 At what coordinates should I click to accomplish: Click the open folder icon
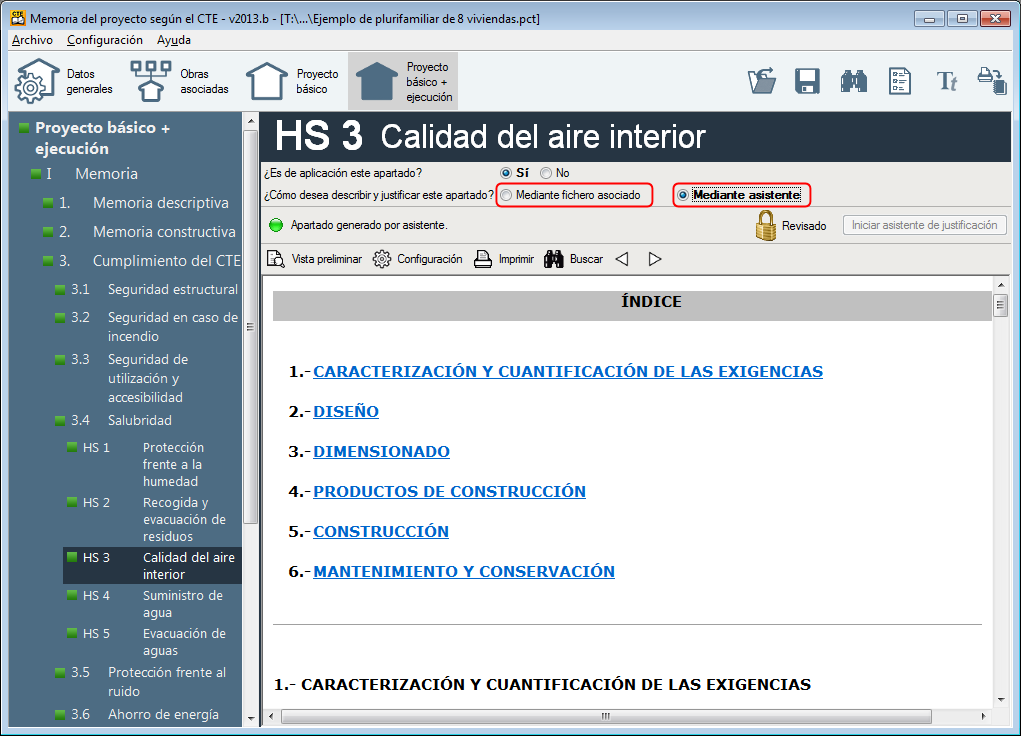coord(762,81)
